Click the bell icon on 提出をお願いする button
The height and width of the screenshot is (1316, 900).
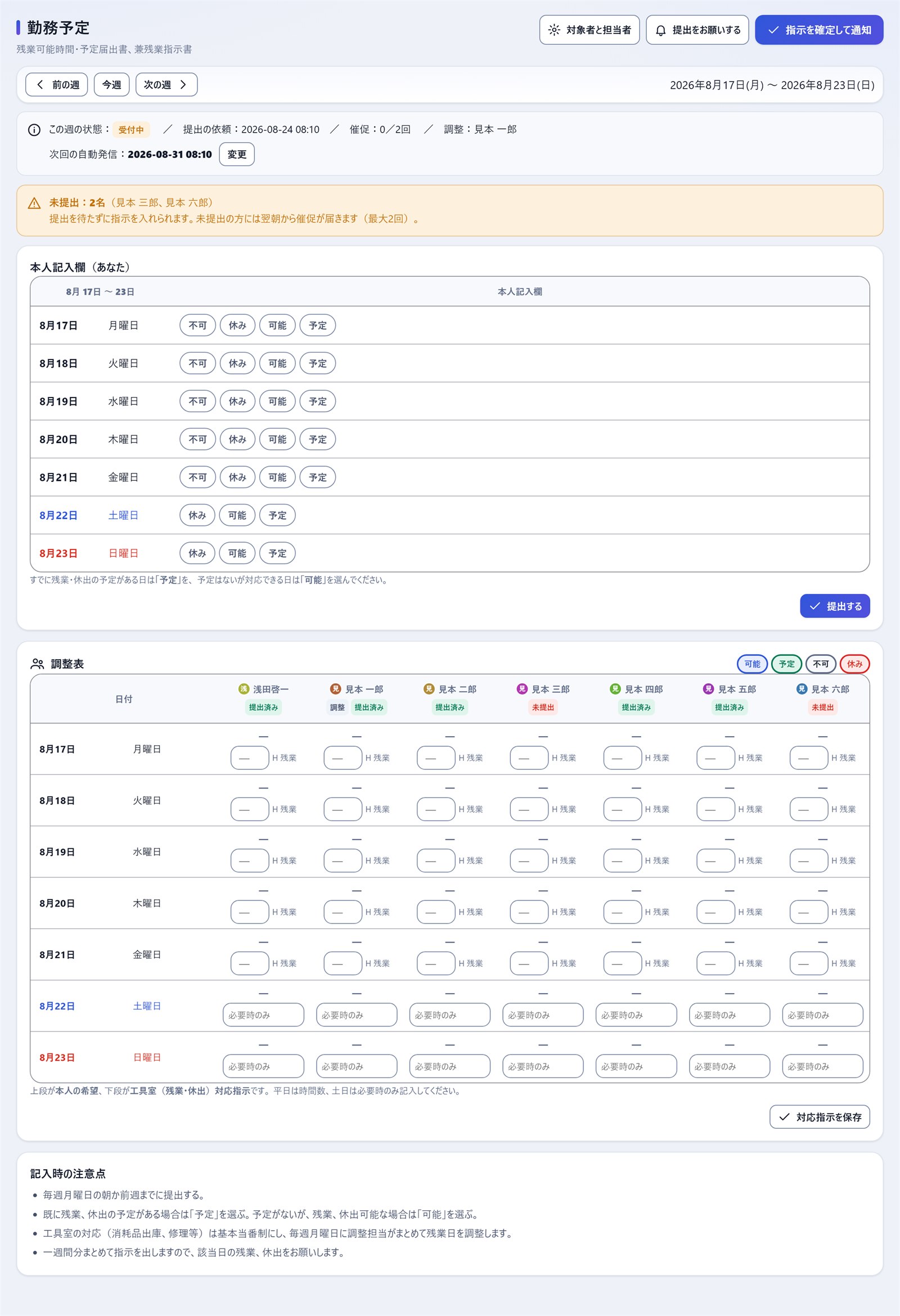(660, 30)
